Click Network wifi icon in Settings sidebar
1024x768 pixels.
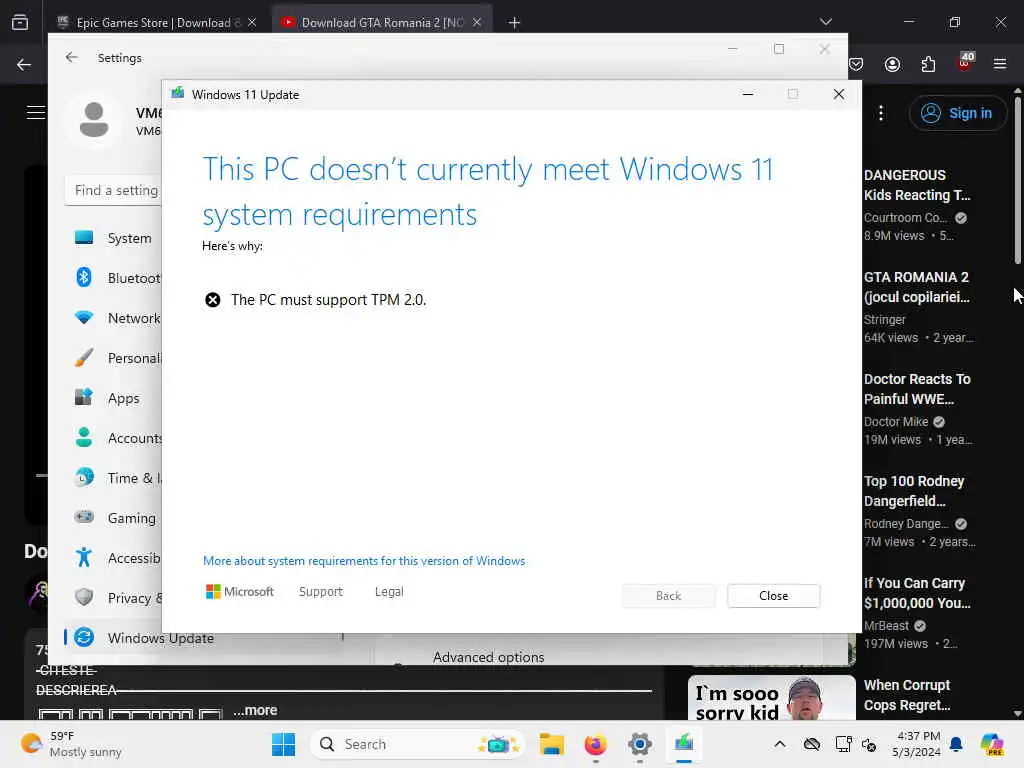click(x=84, y=317)
